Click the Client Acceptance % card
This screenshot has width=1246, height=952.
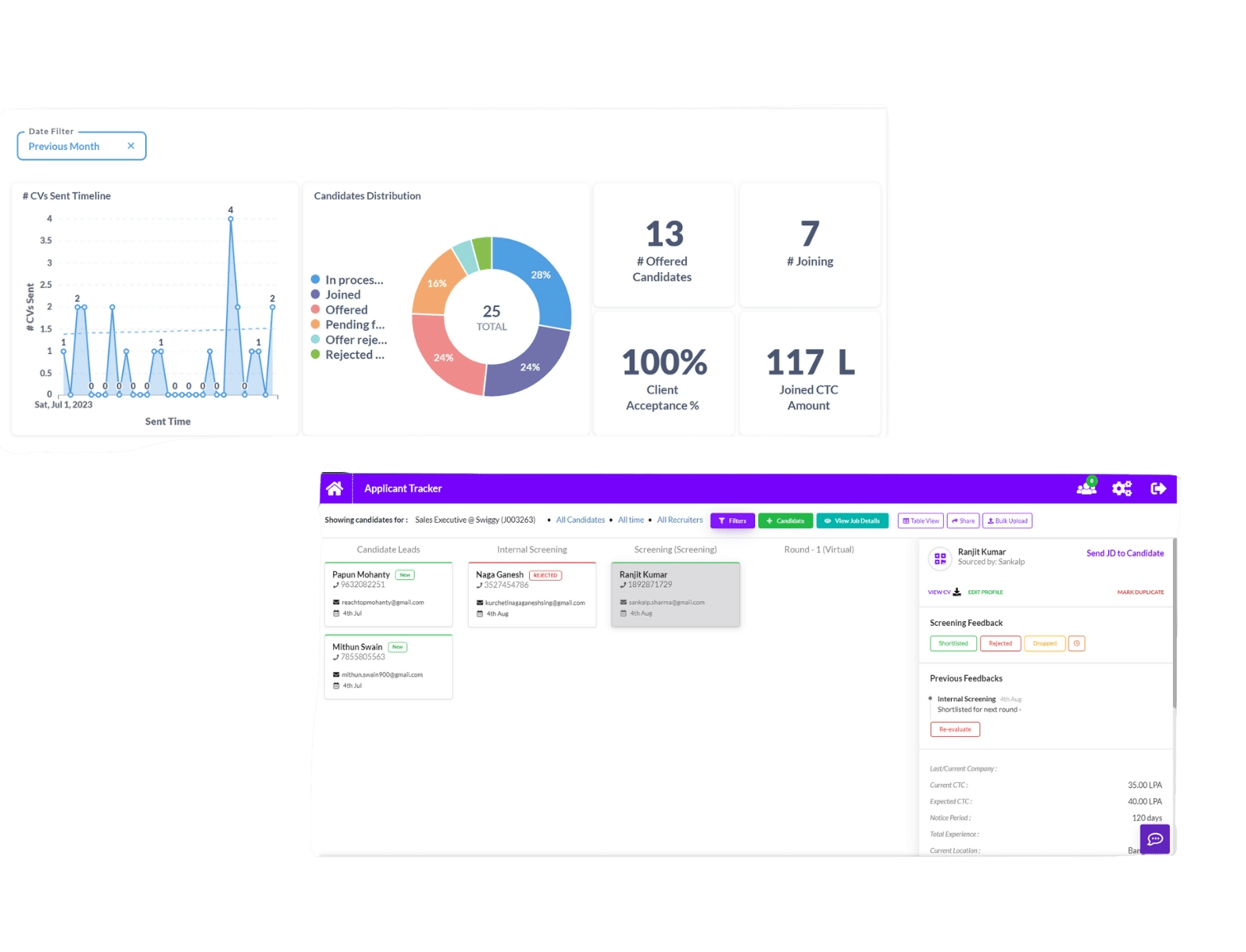(664, 374)
